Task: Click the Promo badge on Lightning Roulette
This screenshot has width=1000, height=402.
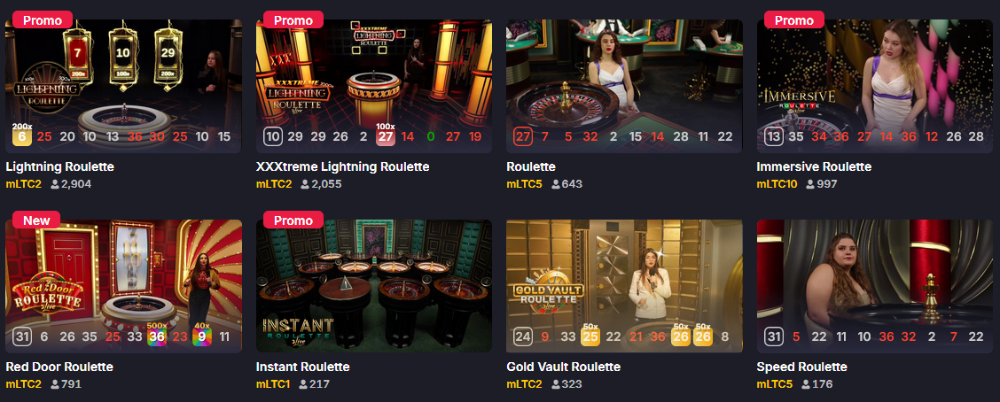Action: point(42,20)
